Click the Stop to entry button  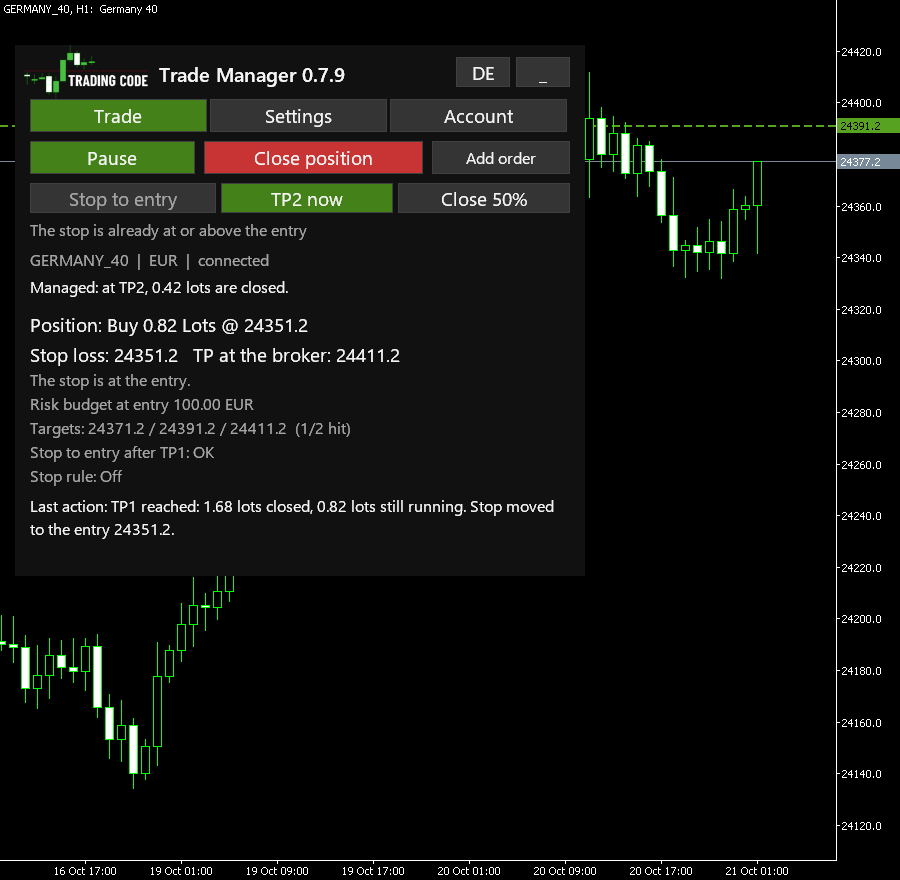click(123, 199)
